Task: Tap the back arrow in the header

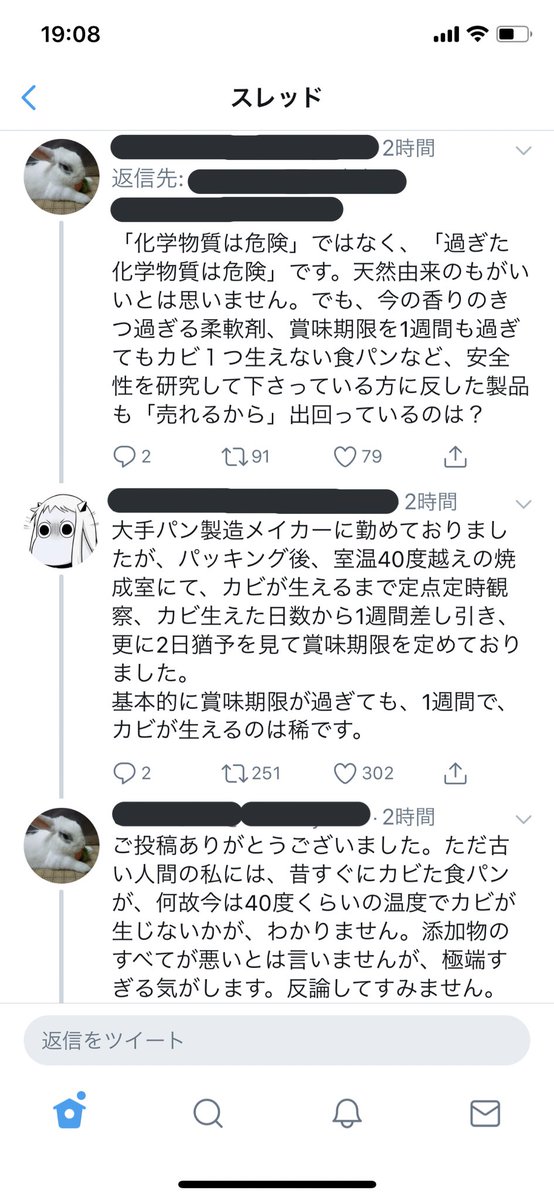Action: 29,97
